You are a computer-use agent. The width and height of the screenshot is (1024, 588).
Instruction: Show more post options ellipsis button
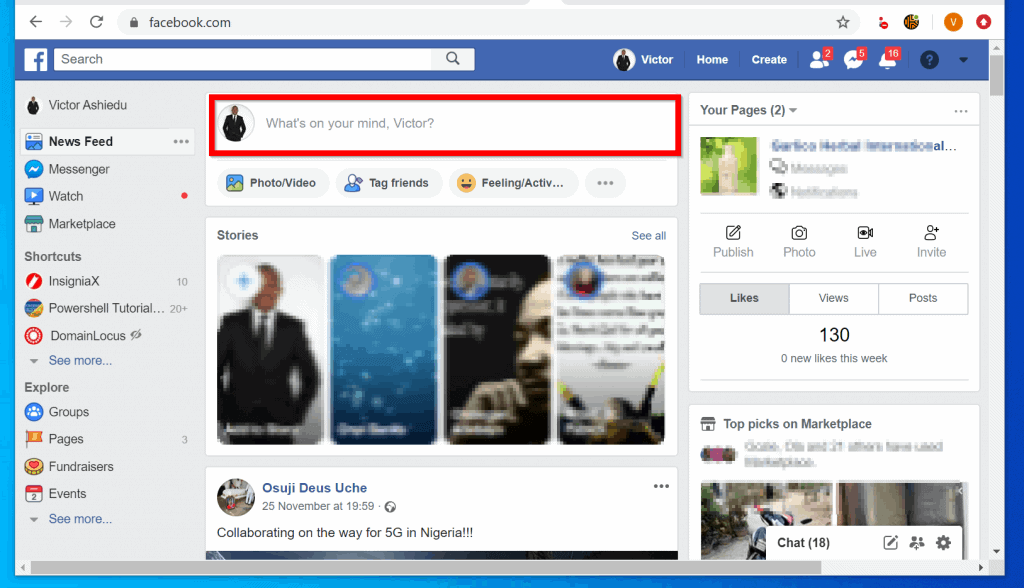(x=605, y=183)
